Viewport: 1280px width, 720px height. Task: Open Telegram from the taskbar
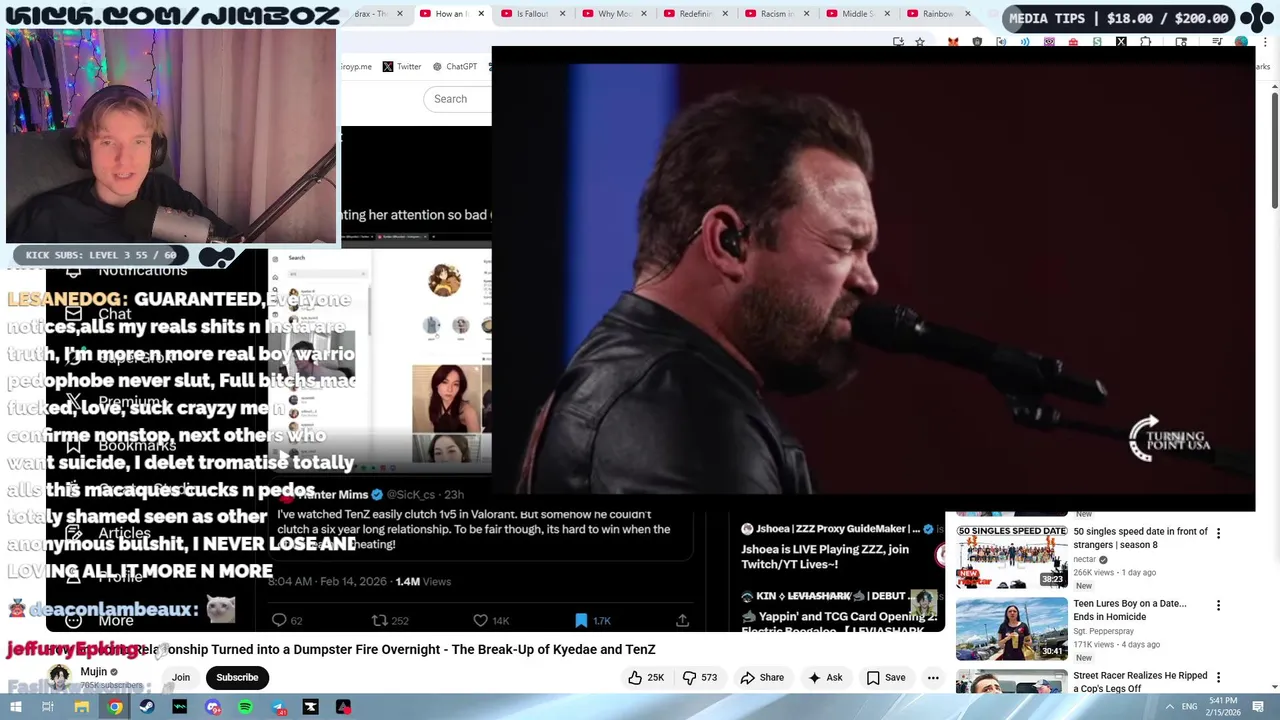pyautogui.click(x=278, y=707)
